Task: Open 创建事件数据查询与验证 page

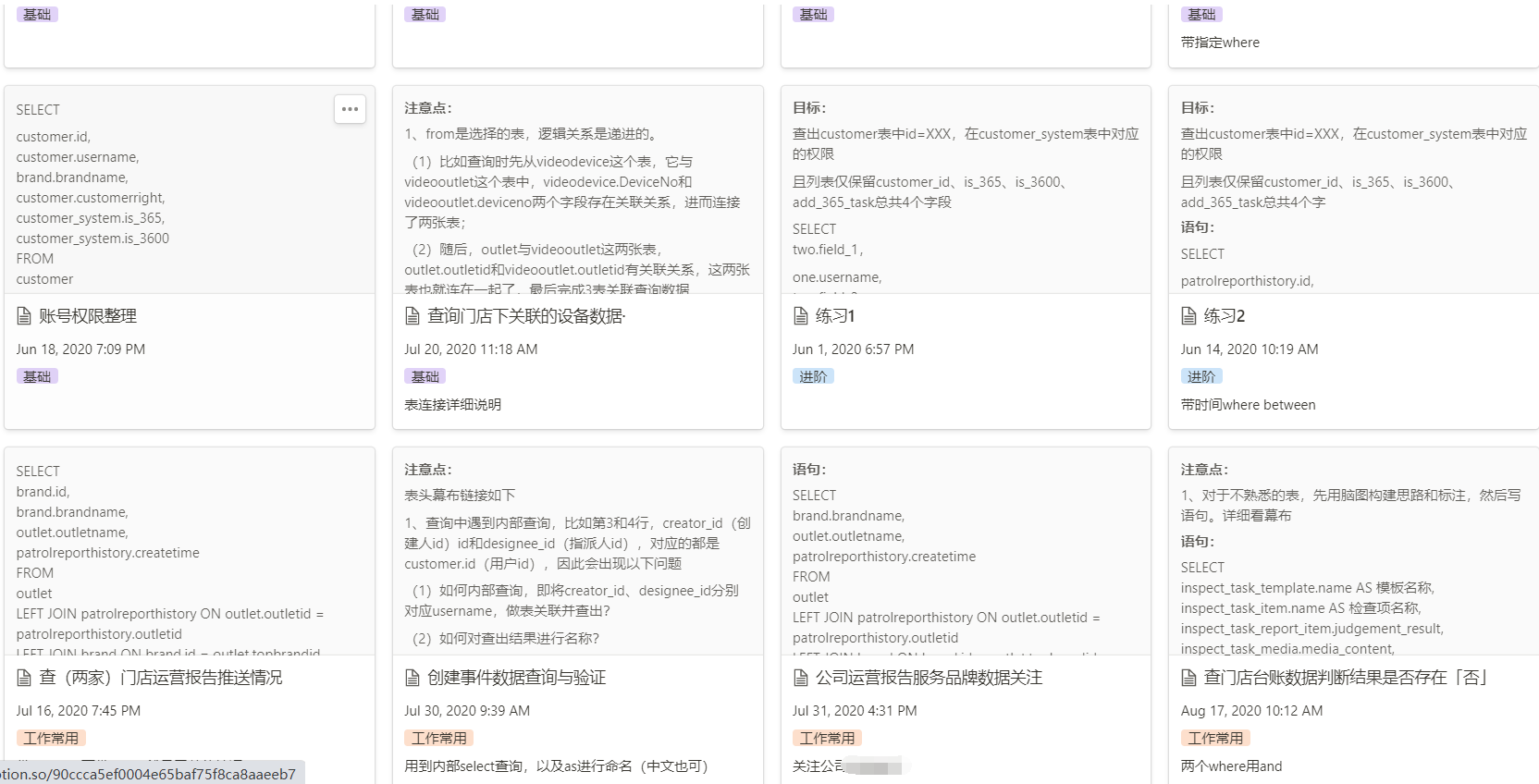Action: 516,678
